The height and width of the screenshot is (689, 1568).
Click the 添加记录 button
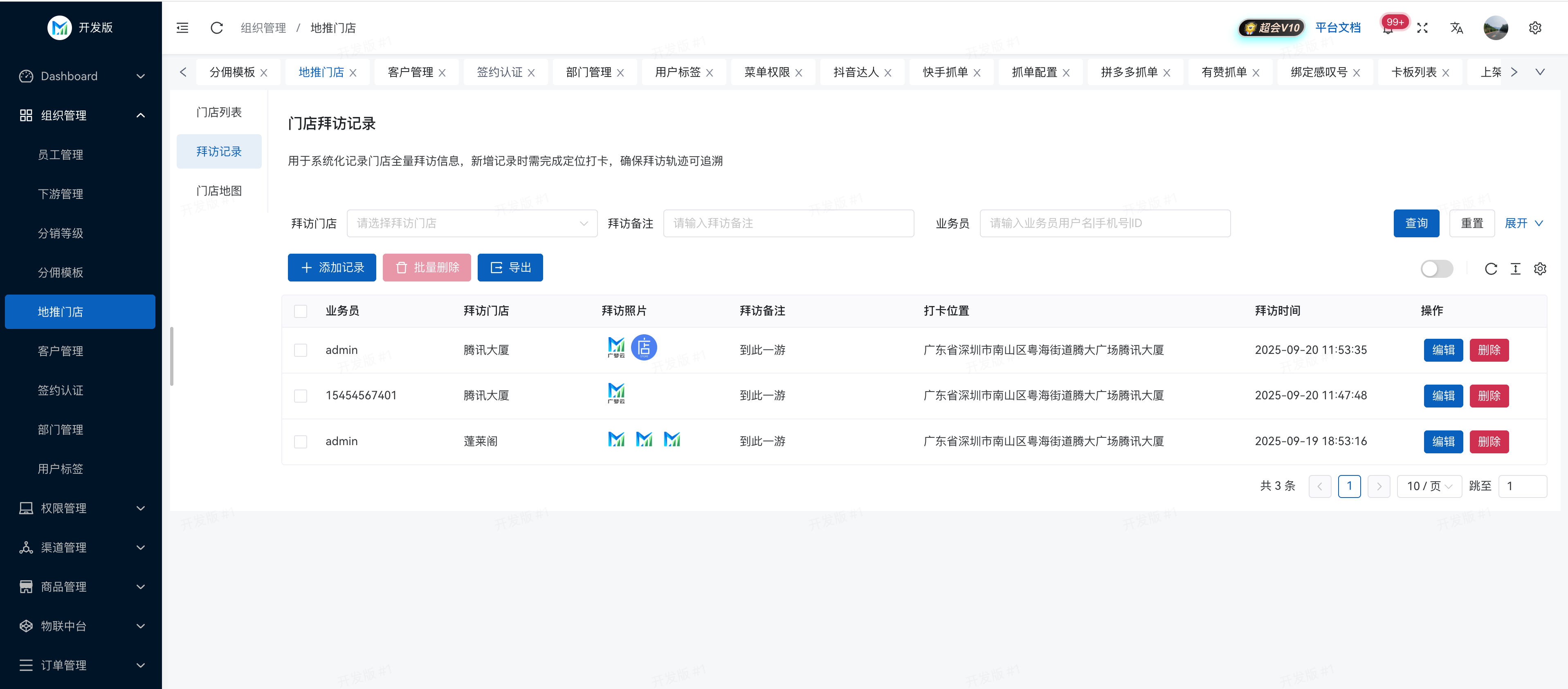pos(332,268)
